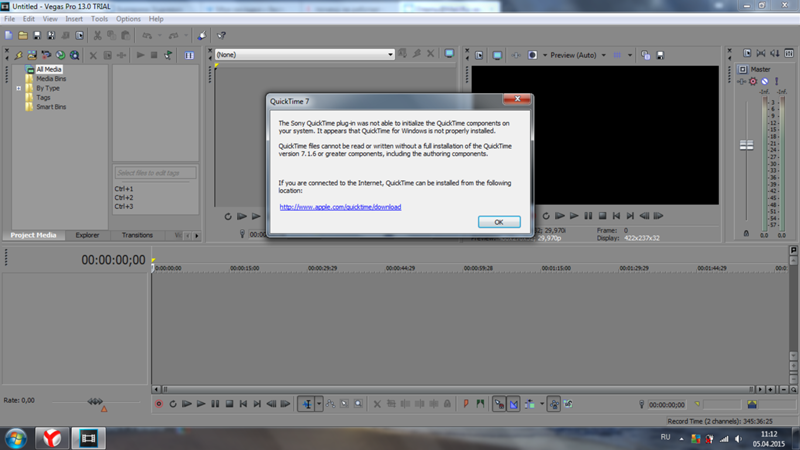
Task: Click the Dim Output icon in mixer toolbar
Action: point(774,54)
